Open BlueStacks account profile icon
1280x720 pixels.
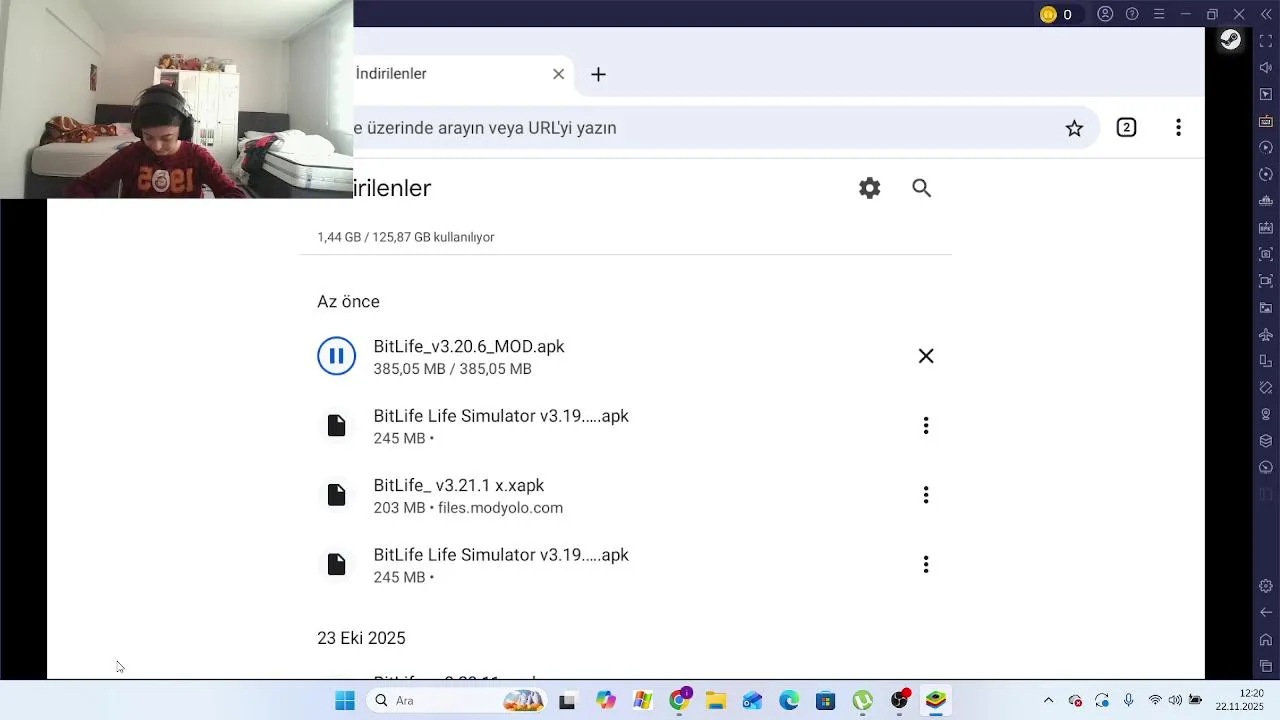pyautogui.click(x=1105, y=14)
